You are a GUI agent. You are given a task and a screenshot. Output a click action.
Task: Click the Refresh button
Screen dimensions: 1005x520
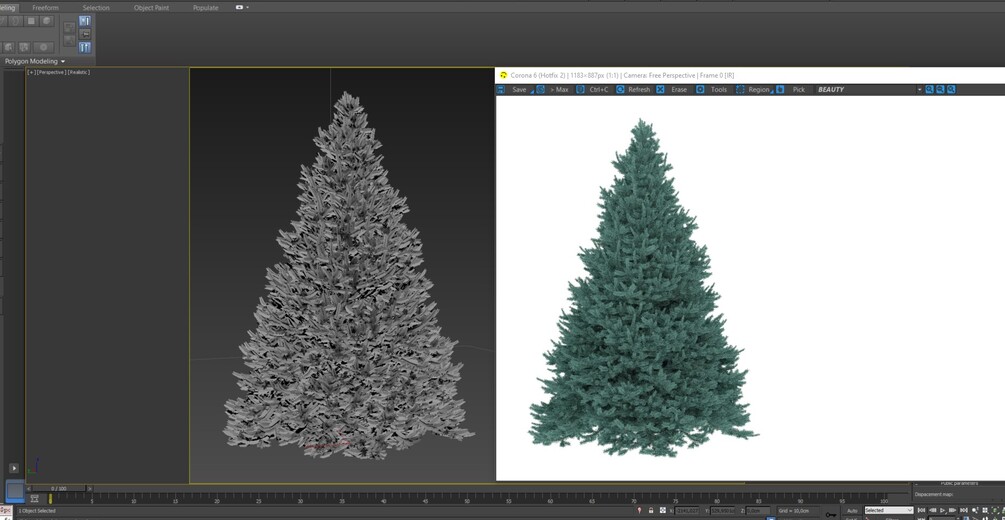[x=639, y=90]
